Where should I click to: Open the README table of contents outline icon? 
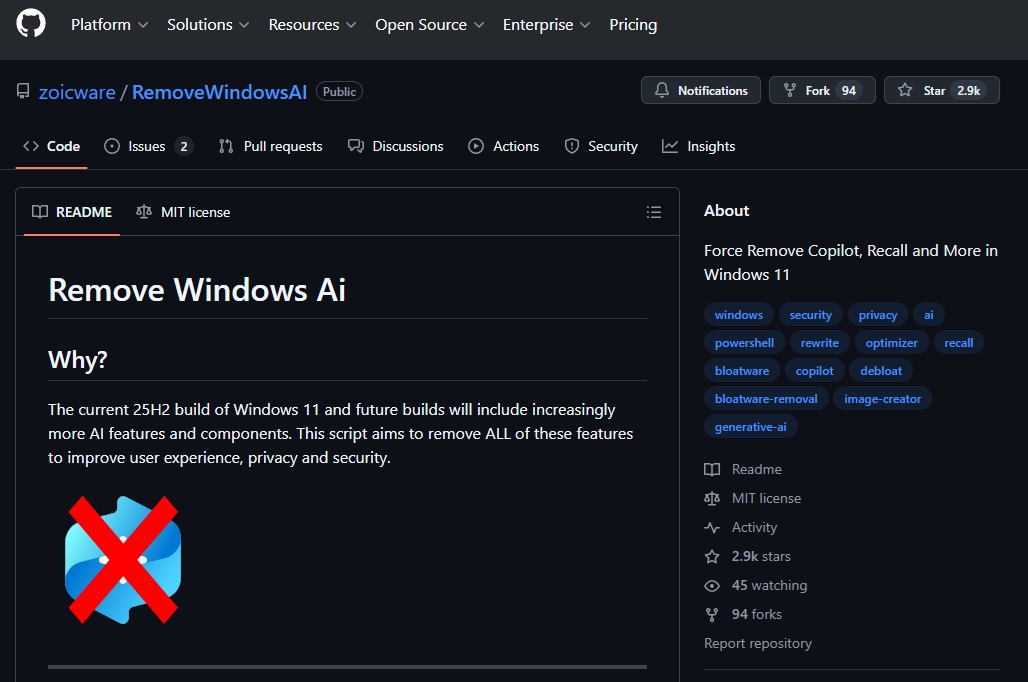[x=654, y=212]
